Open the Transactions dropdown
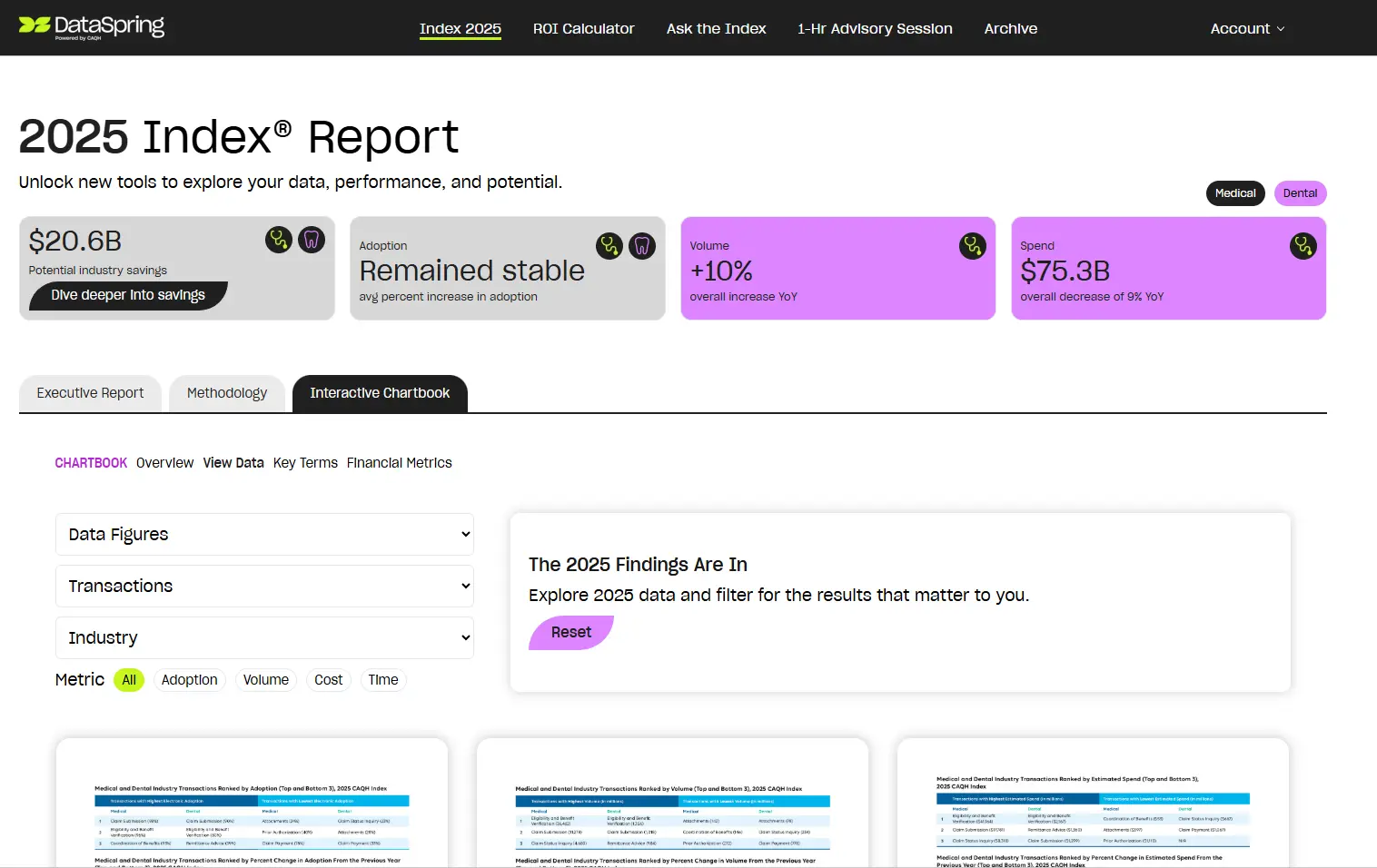The image size is (1377, 868). tap(264, 586)
